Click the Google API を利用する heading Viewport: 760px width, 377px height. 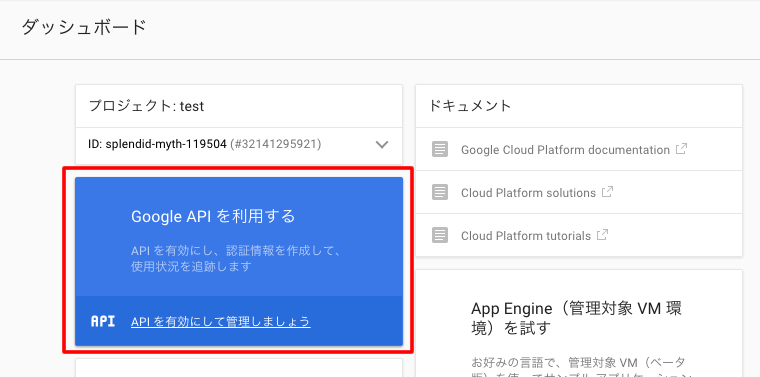point(213,217)
